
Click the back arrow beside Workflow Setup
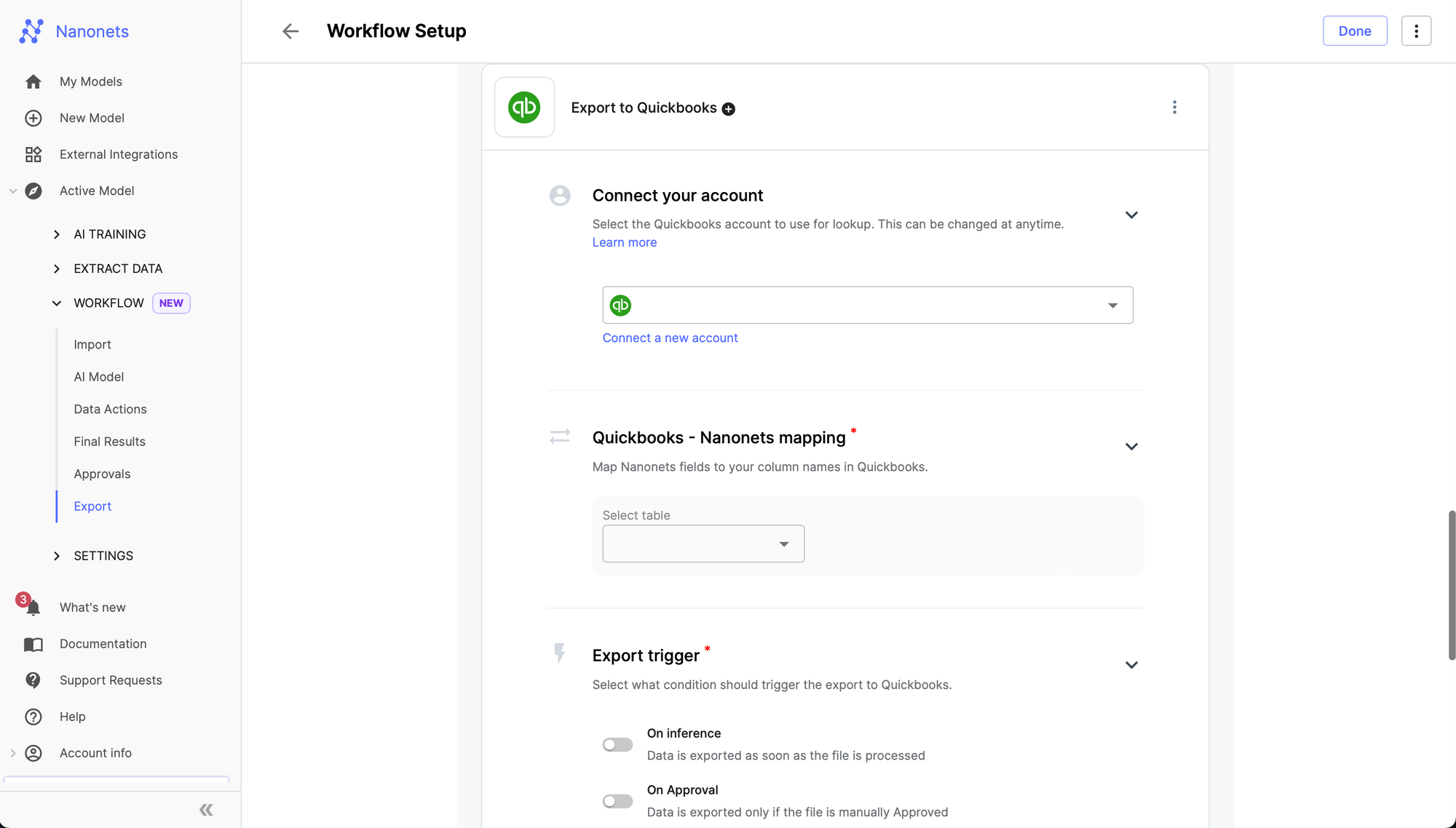click(290, 31)
